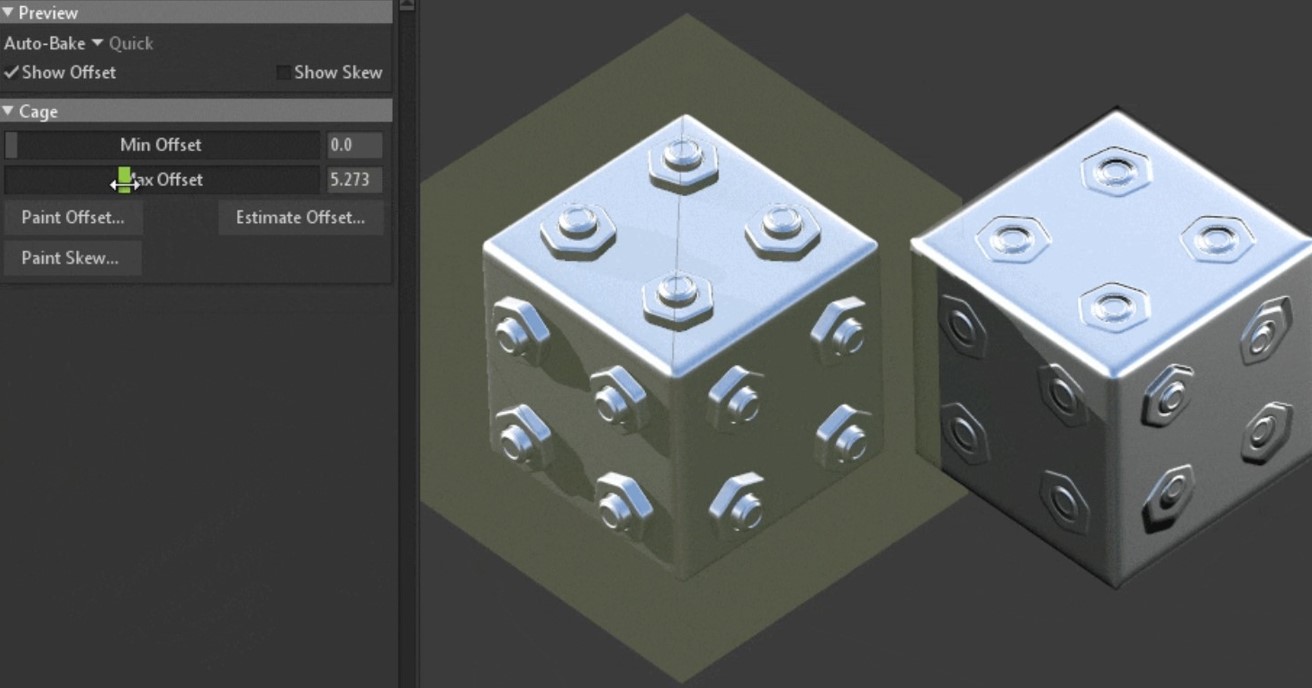Click the Max Offset slider track
This screenshot has height=688, width=1312.
pos(230,180)
